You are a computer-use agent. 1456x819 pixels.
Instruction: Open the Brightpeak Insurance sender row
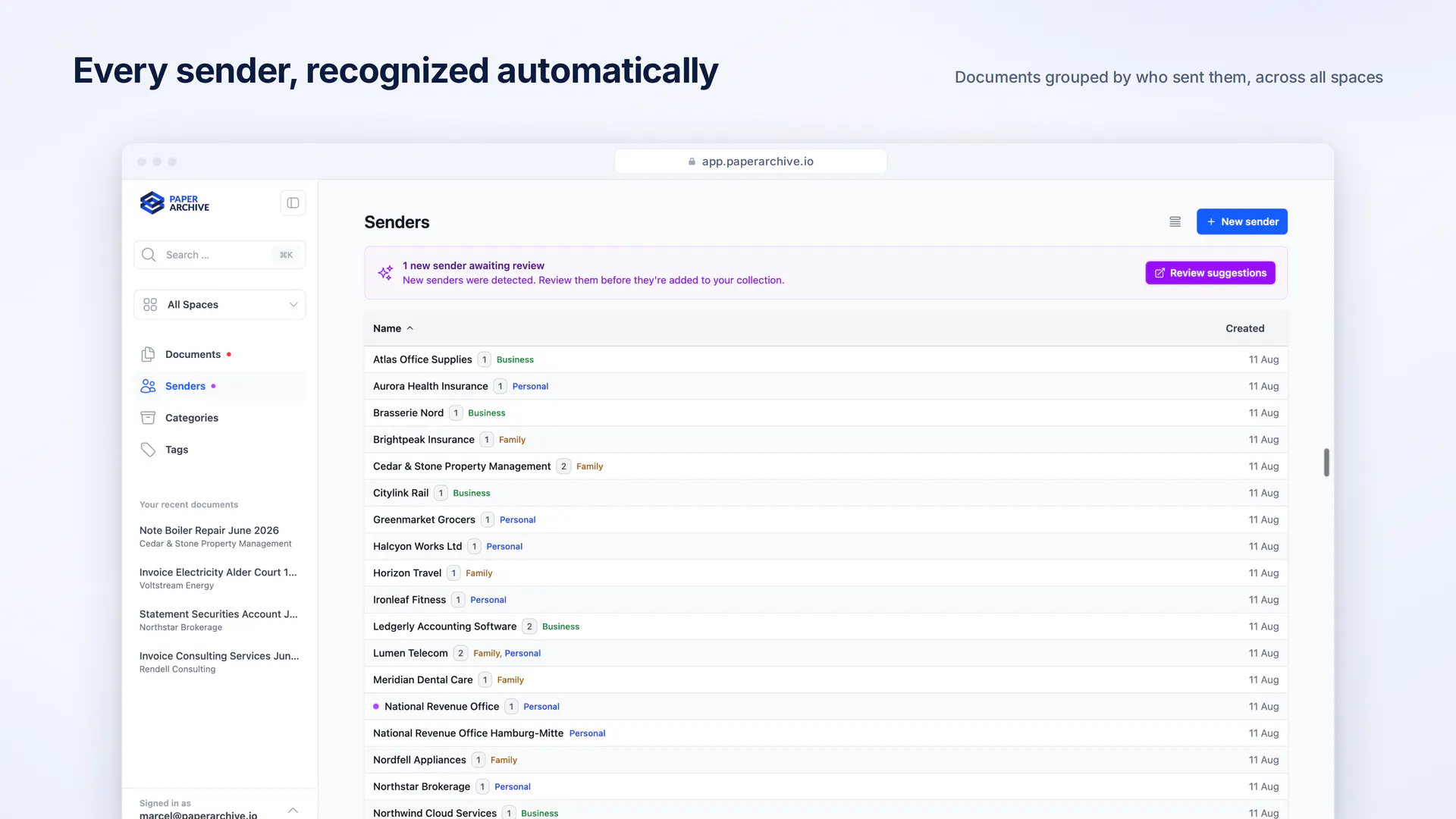[x=826, y=440]
